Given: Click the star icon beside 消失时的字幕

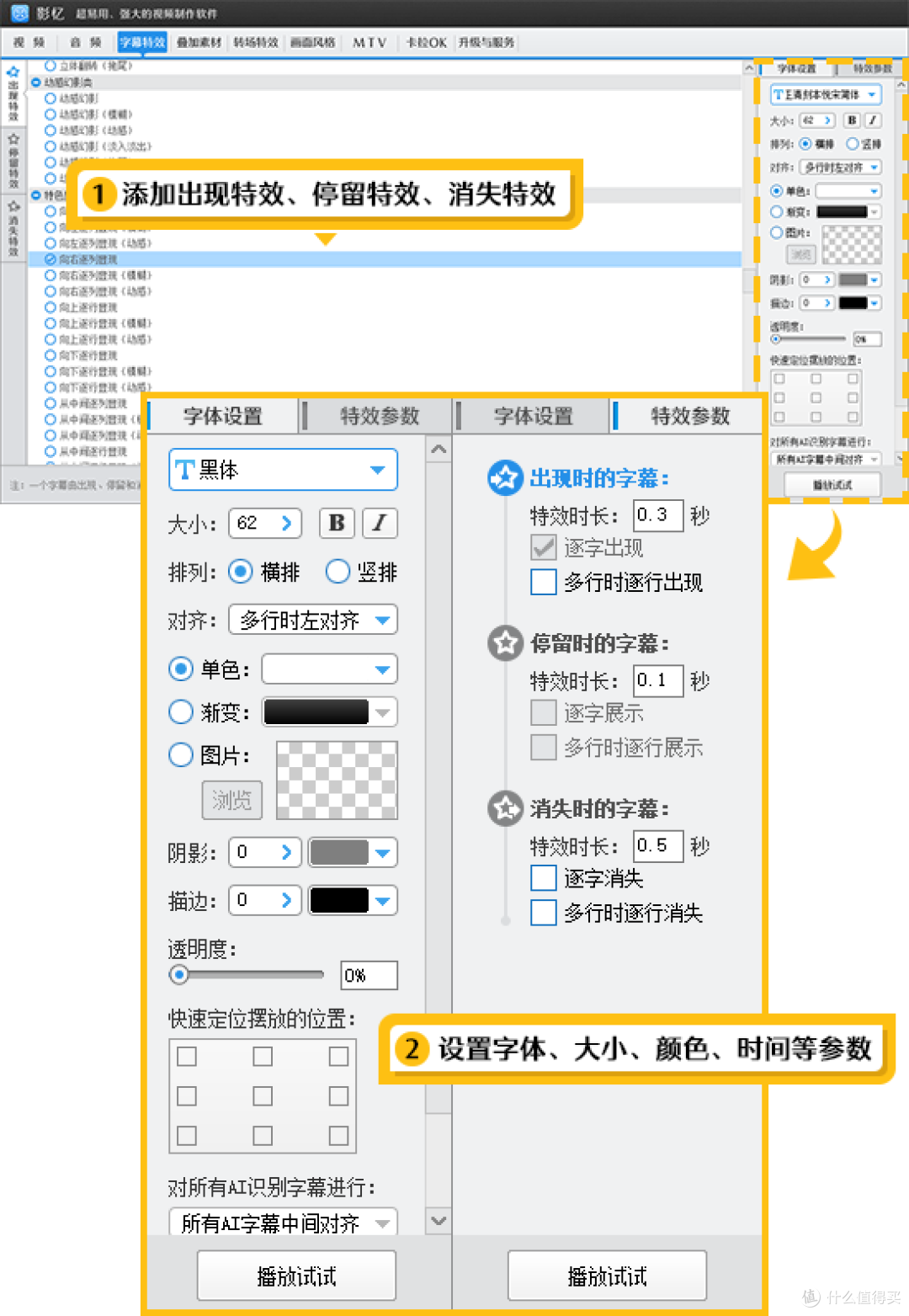Looking at the screenshot, I should 505,808.
